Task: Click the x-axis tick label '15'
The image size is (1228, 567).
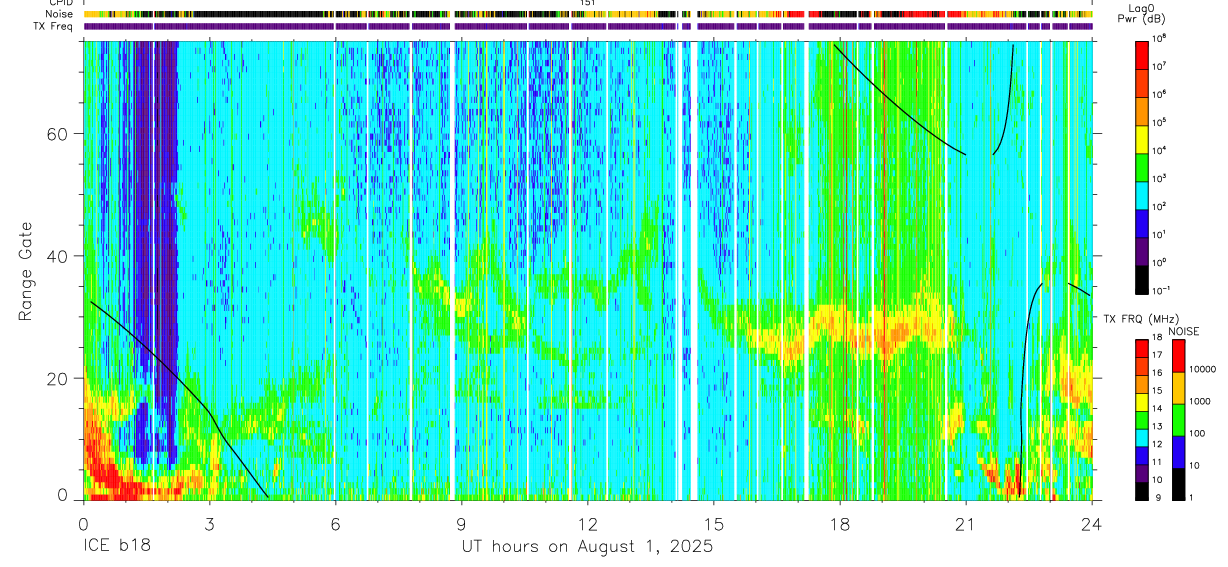Action: tap(714, 523)
